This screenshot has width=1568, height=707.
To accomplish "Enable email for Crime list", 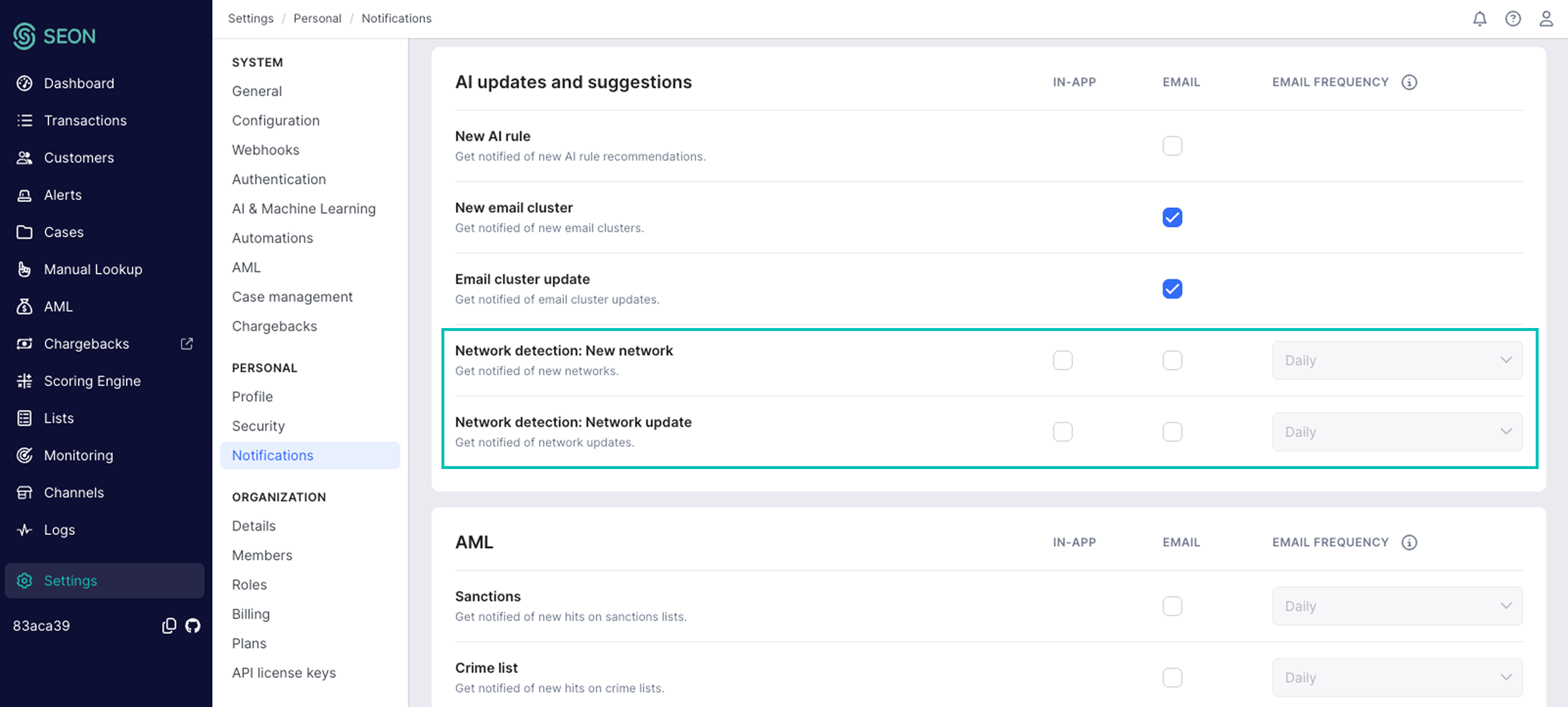I will [x=1172, y=677].
